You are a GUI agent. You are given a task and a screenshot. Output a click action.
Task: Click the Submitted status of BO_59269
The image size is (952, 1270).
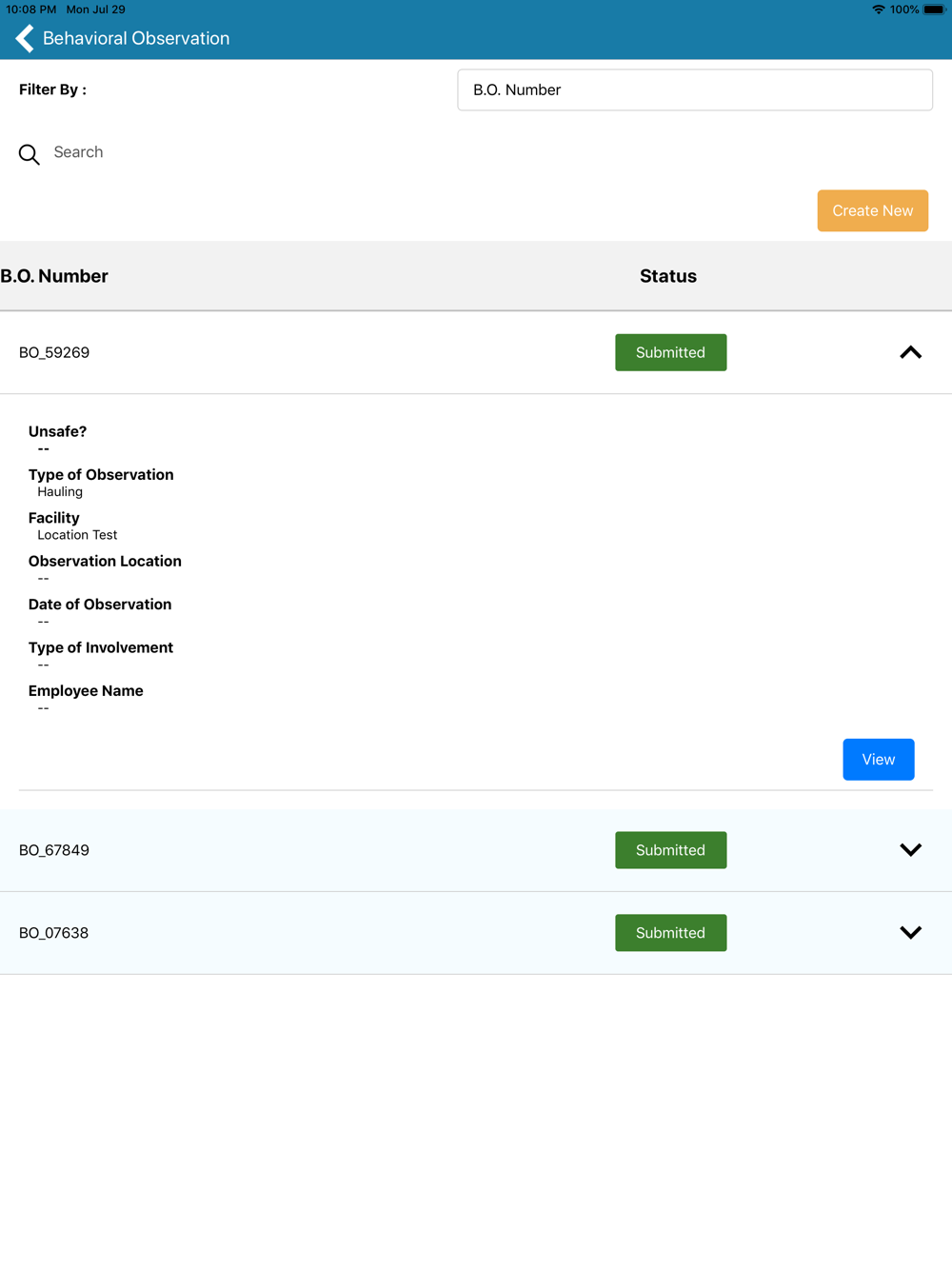670,352
